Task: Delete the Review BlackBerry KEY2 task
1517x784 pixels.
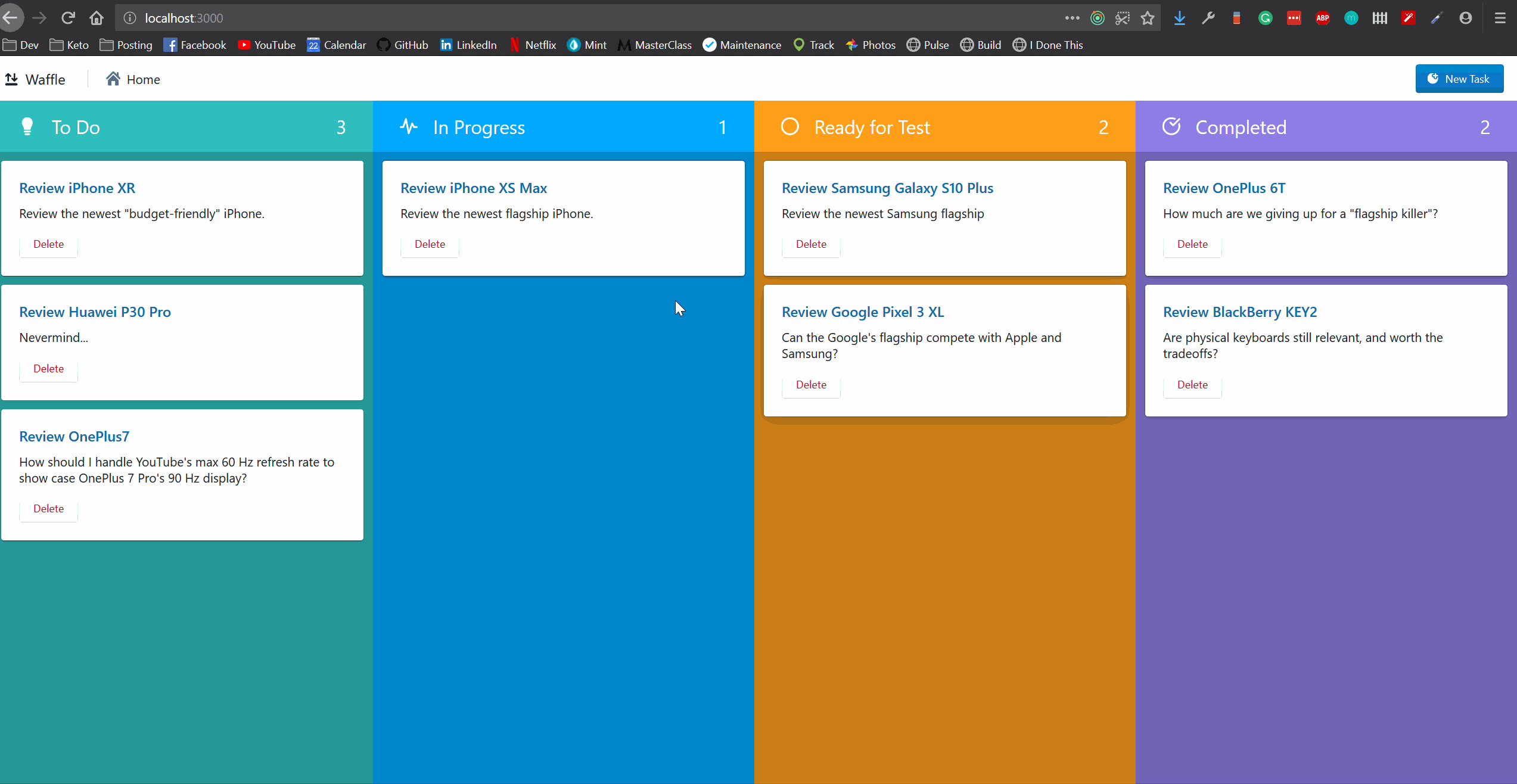Action: (1192, 385)
